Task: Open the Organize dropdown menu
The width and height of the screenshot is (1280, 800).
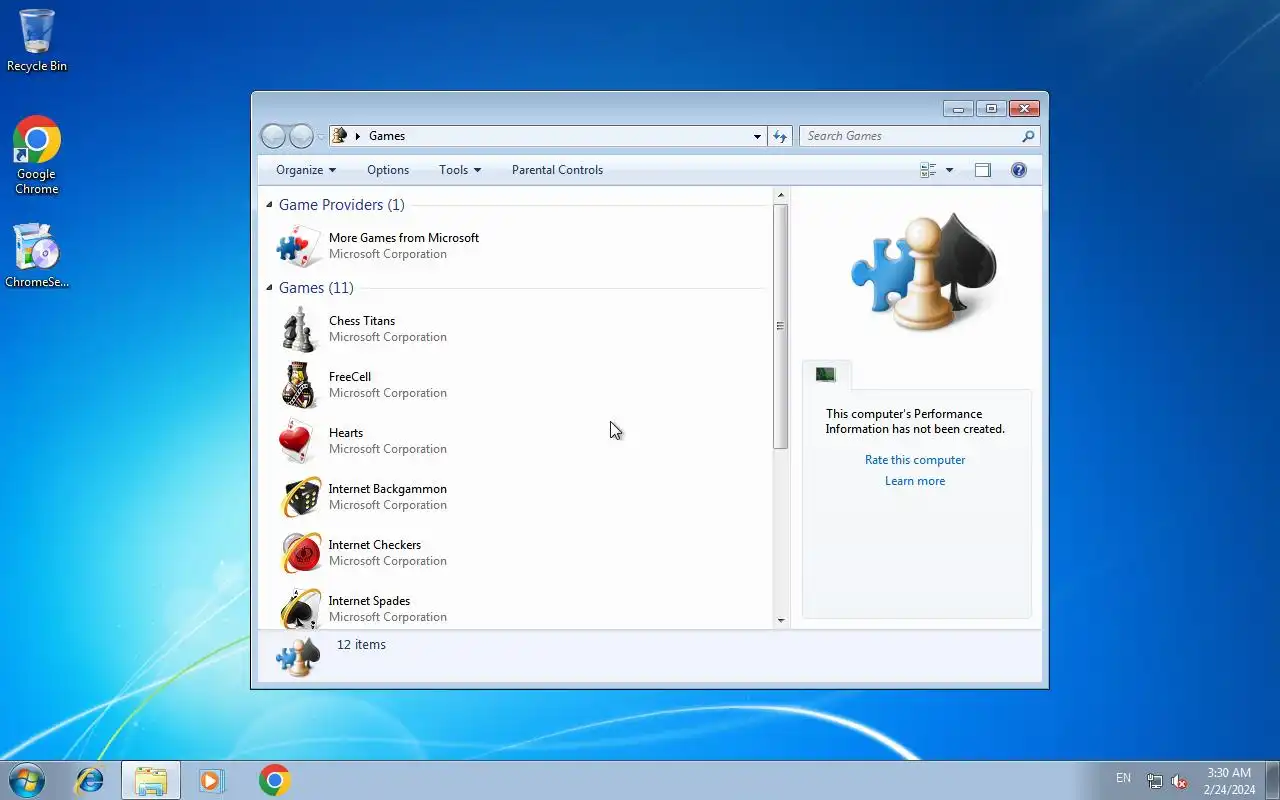Action: (x=306, y=170)
